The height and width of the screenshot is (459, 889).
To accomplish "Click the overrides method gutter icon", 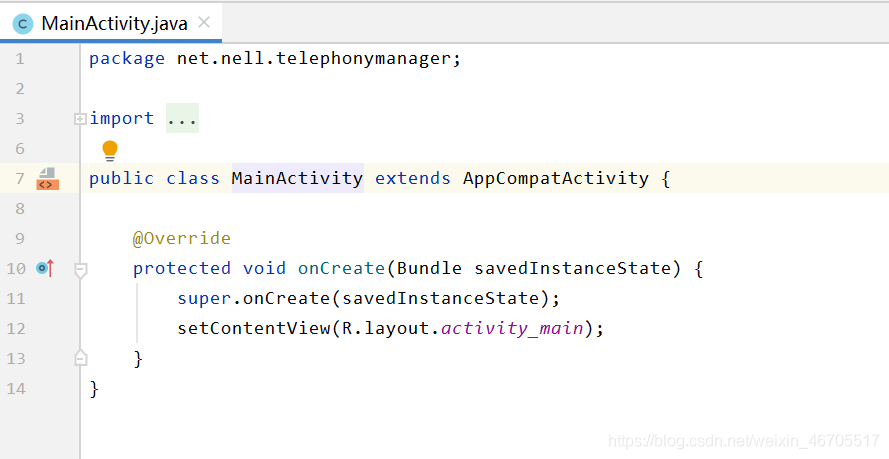I will (x=45, y=268).
